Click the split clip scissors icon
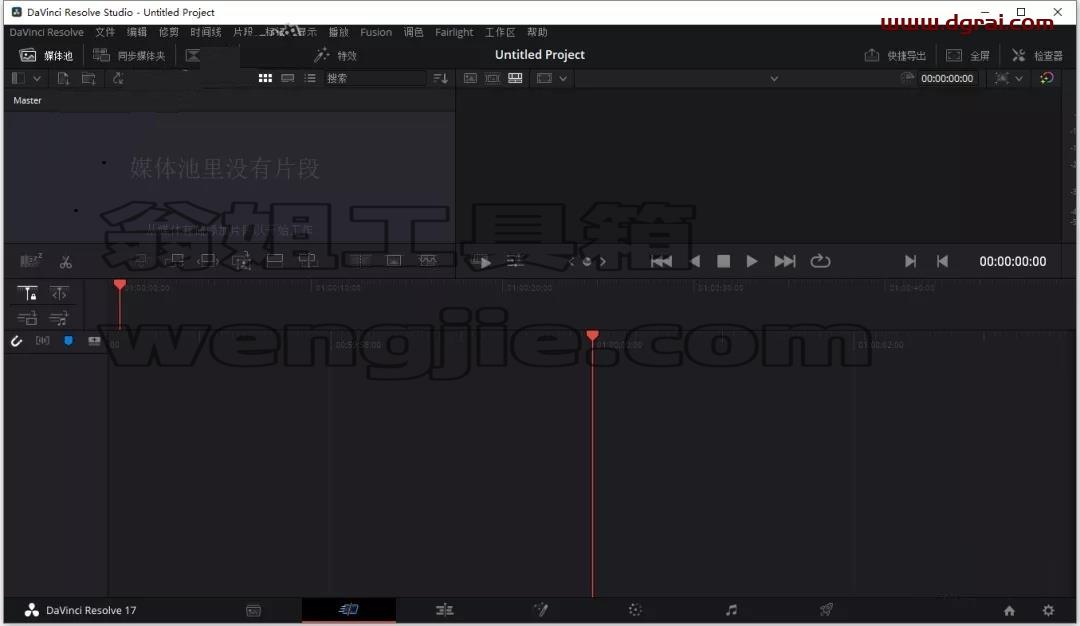Viewport: 1080px width, 626px height. click(65, 262)
